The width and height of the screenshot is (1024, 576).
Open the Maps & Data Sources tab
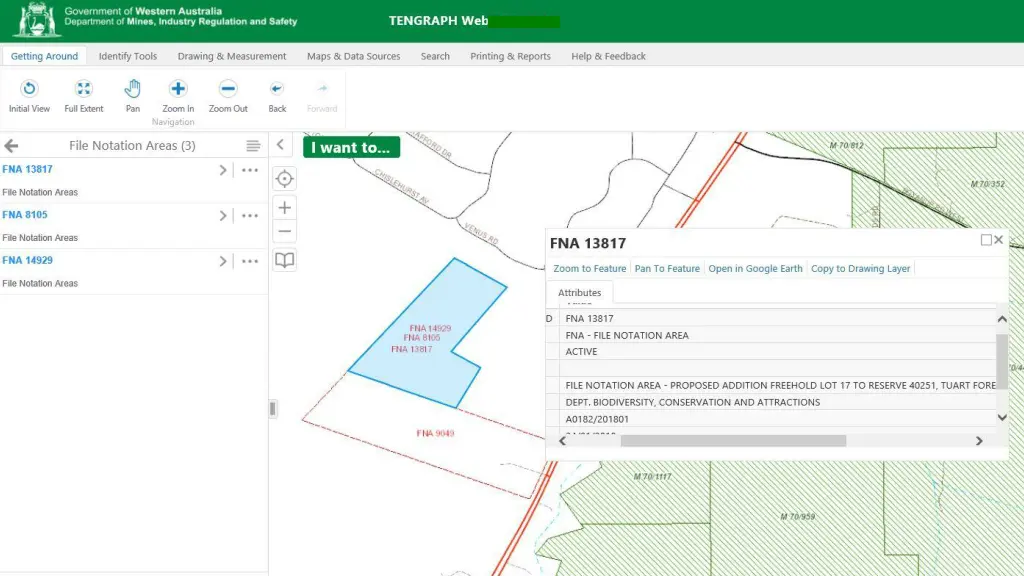click(x=353, y=56)
